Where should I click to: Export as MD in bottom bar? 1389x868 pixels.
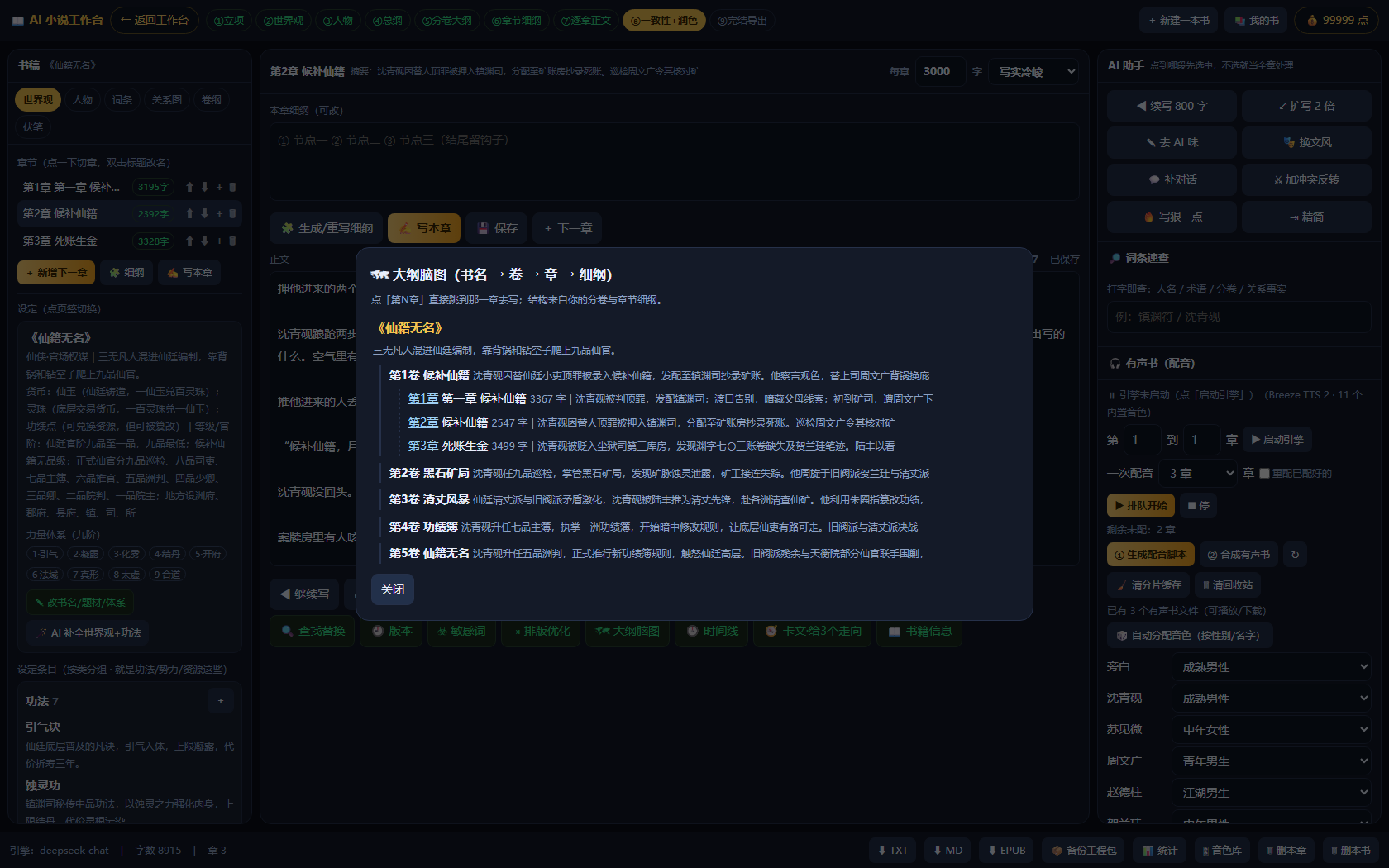pyautogui.click(x=947, y=850)
